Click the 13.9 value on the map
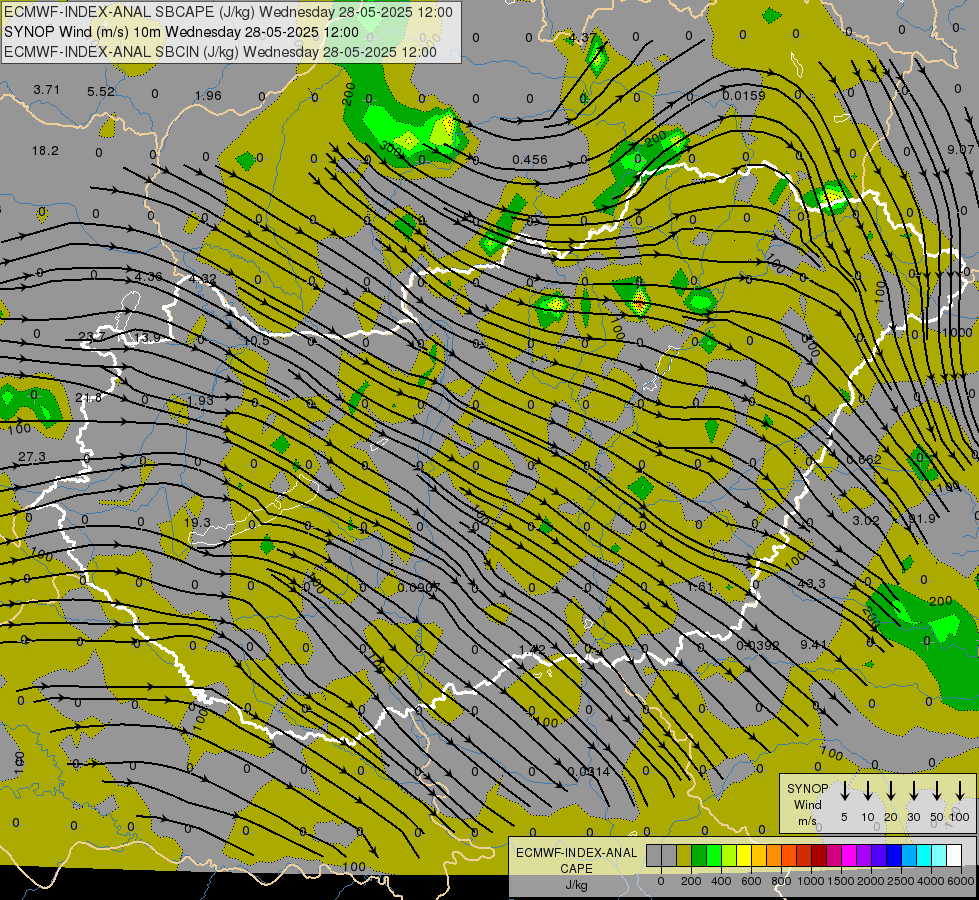 pos(147,337)
